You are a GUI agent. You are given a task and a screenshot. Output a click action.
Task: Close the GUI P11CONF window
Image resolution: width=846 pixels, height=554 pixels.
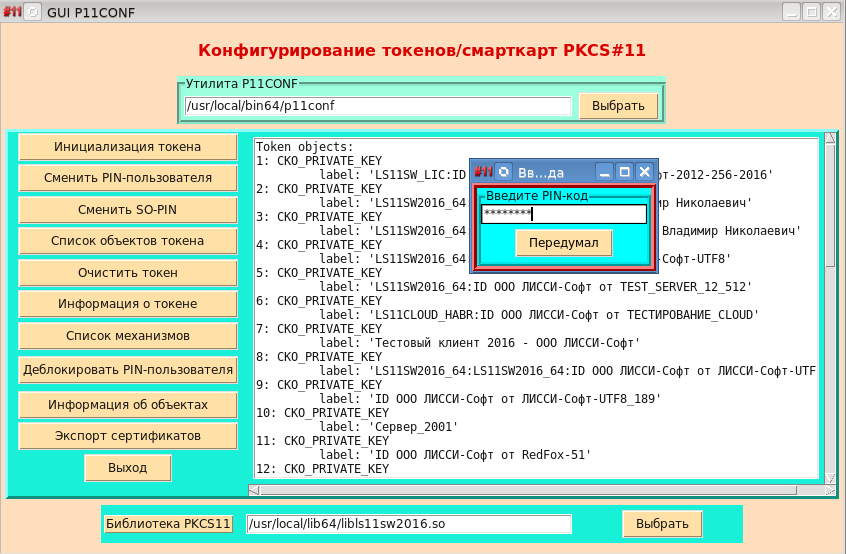click(831, 12)
